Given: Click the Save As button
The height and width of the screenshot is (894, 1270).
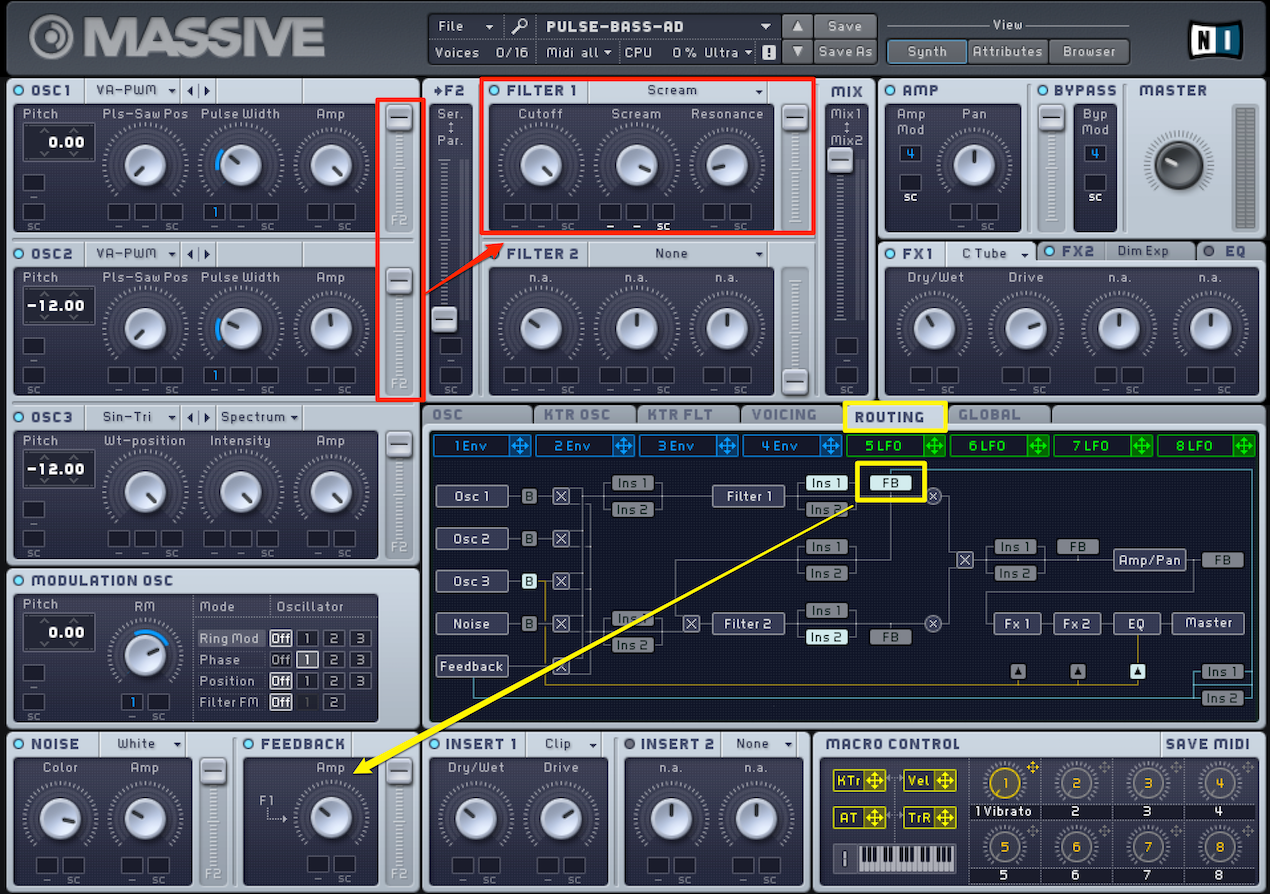Looking at the screenshot, I should click(845, 52).
